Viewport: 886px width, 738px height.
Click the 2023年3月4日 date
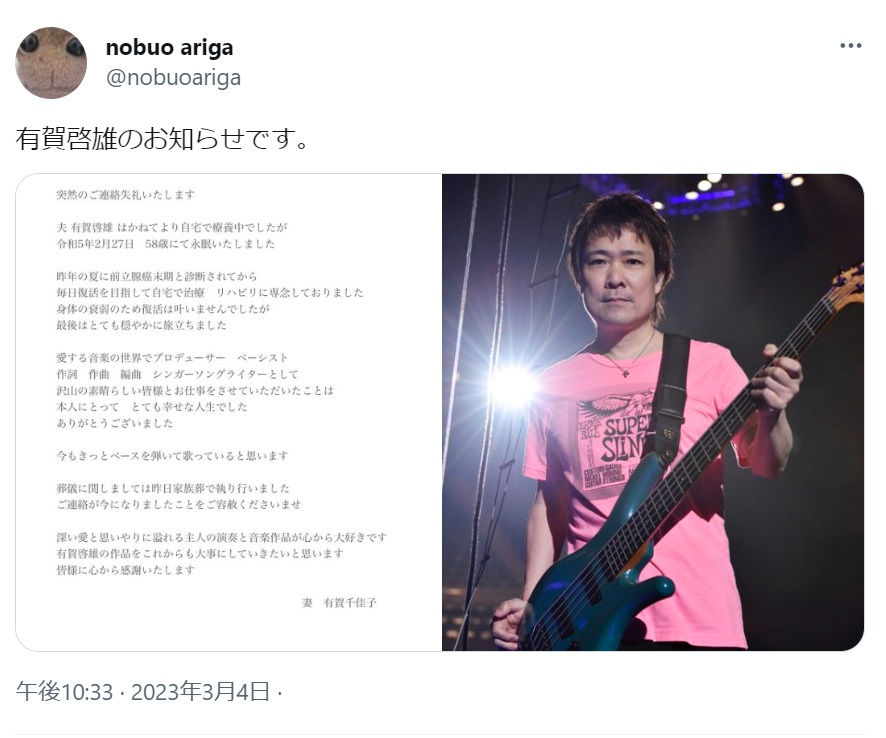click(200, 691)
